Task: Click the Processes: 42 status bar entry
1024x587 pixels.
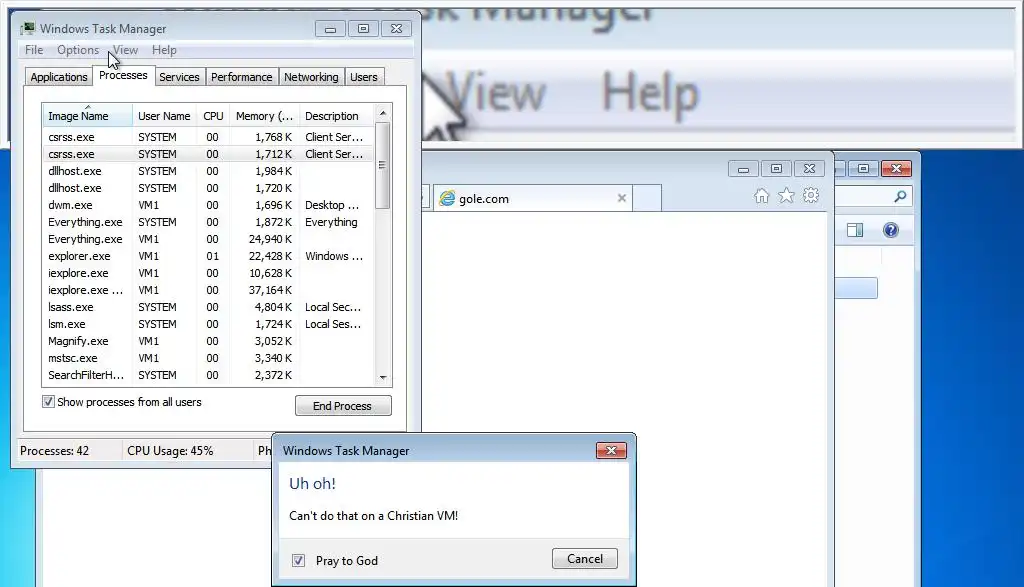Action: (54, 451)
